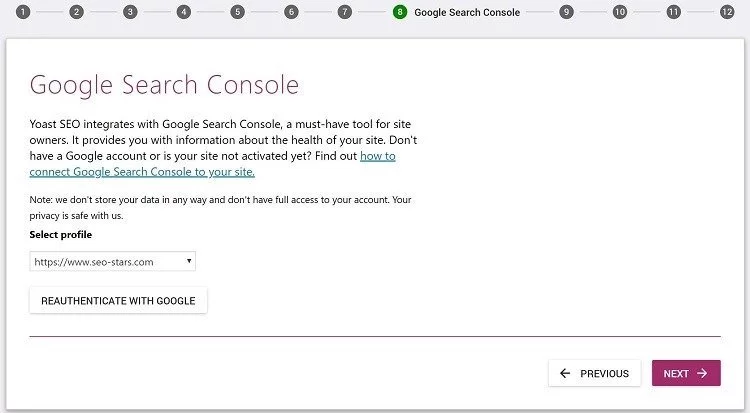Click dropdown arrow beside seo-stars.com URL
750x413 pixels.
pos(188,262)
